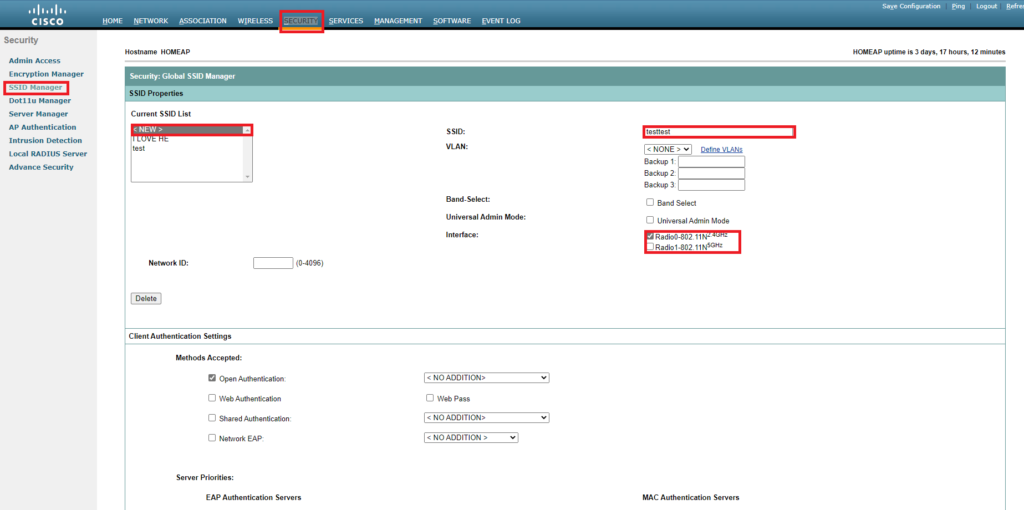Screen dimensions: 1024x510
Task: Open Encryption Manager in sidebar
Action: 46,74
